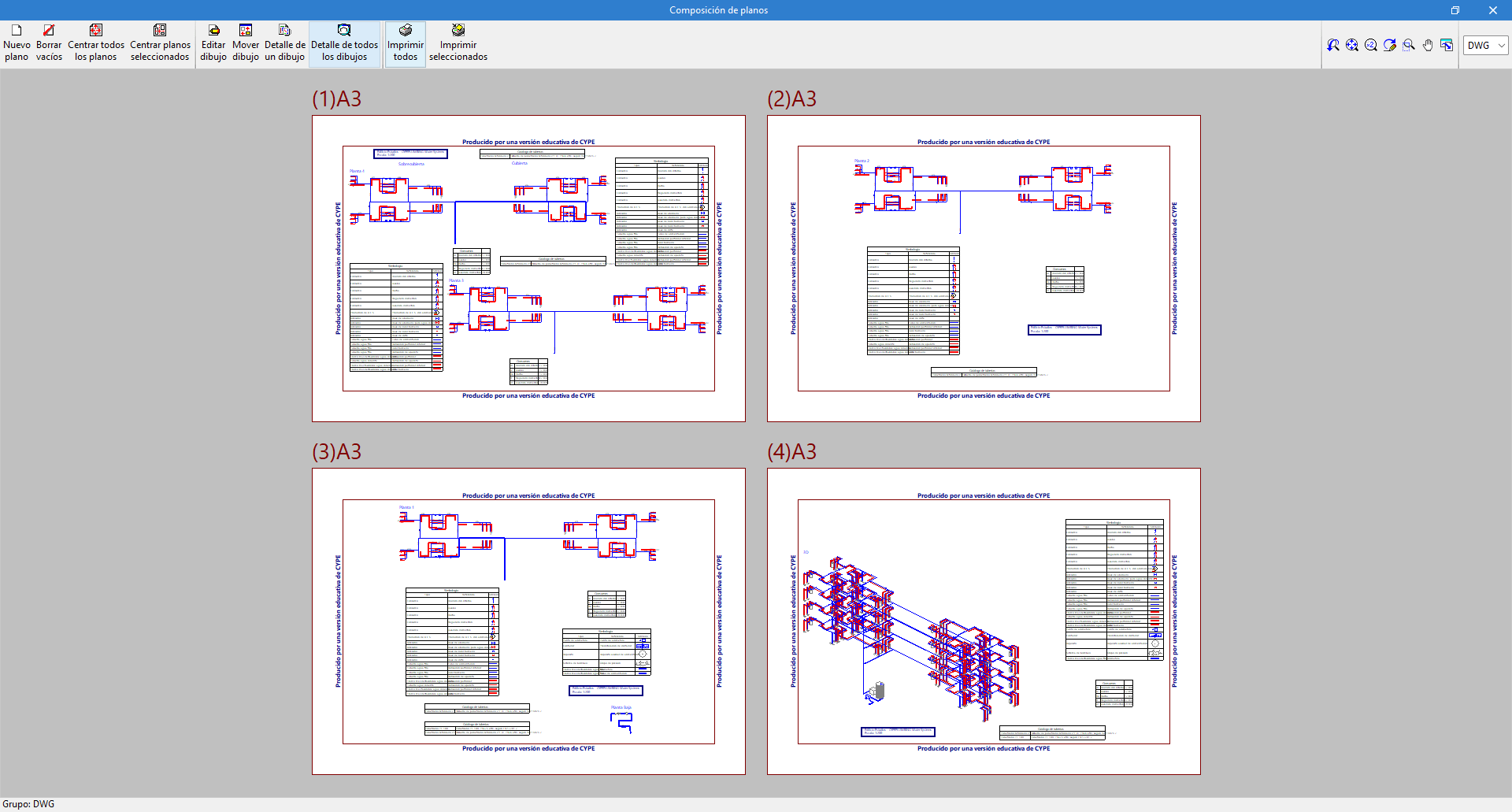1512x812 pixels.
Task: Activate the hand pan tool
Action: click(x=1428, y=45)
